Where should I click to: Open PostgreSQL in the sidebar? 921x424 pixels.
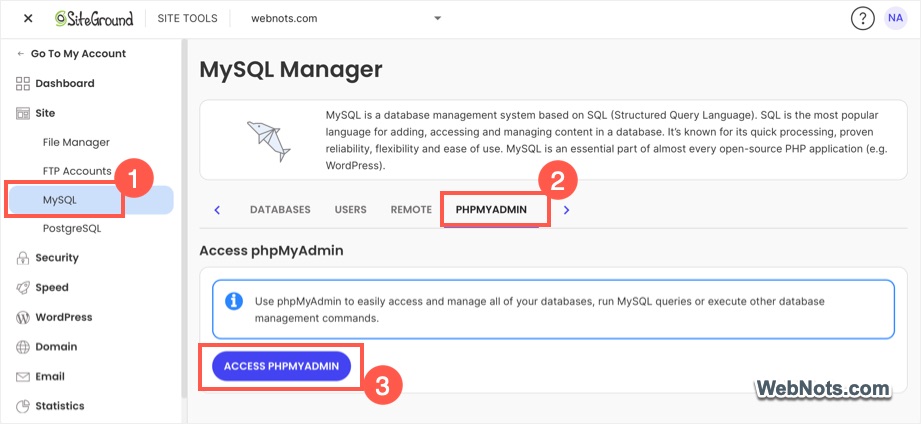click(72, 228)
